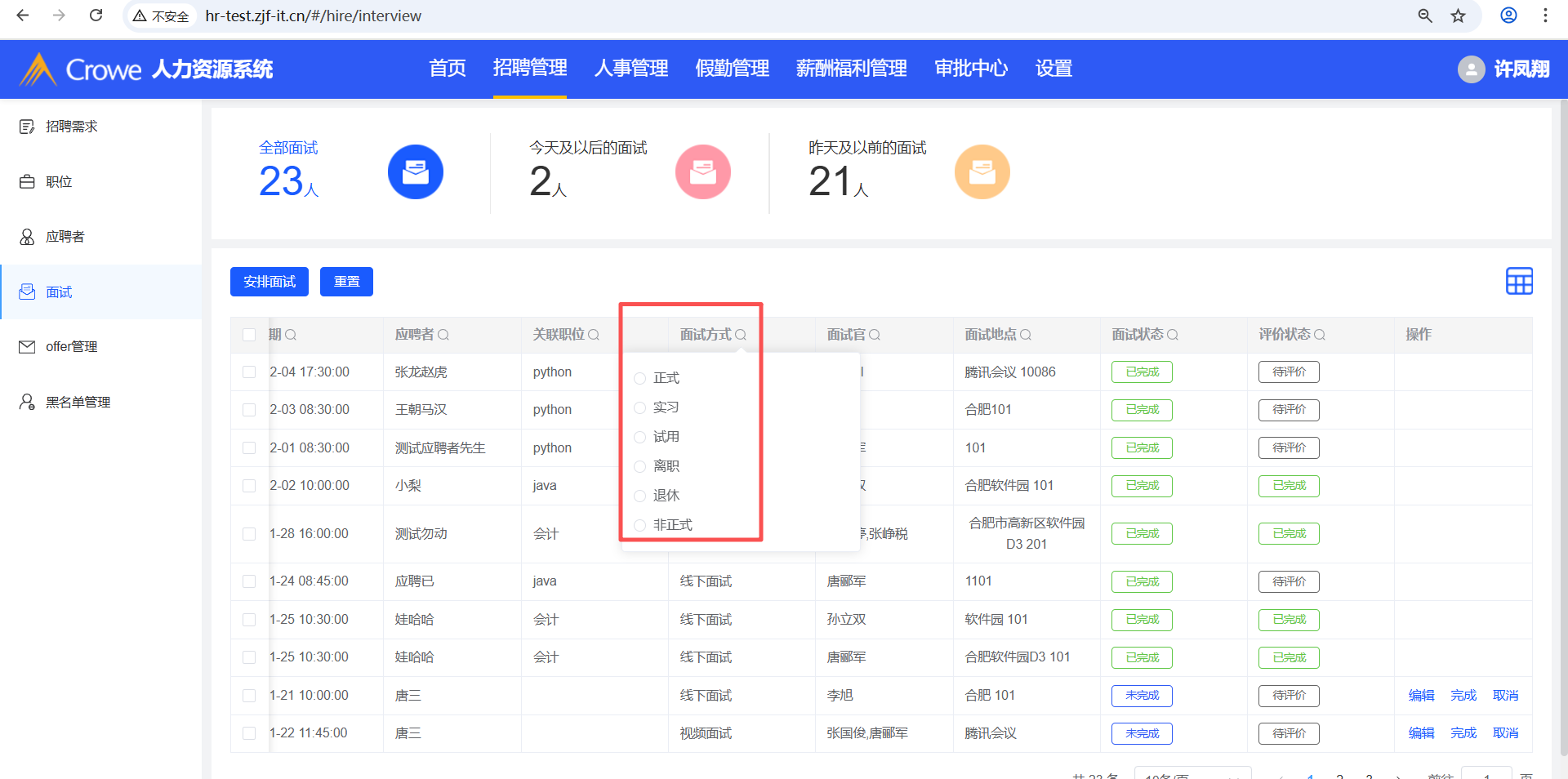This screenshot has width=1568, height=779.
Task: Click the pink upcoming interviews icon
Action: (702, 172)
